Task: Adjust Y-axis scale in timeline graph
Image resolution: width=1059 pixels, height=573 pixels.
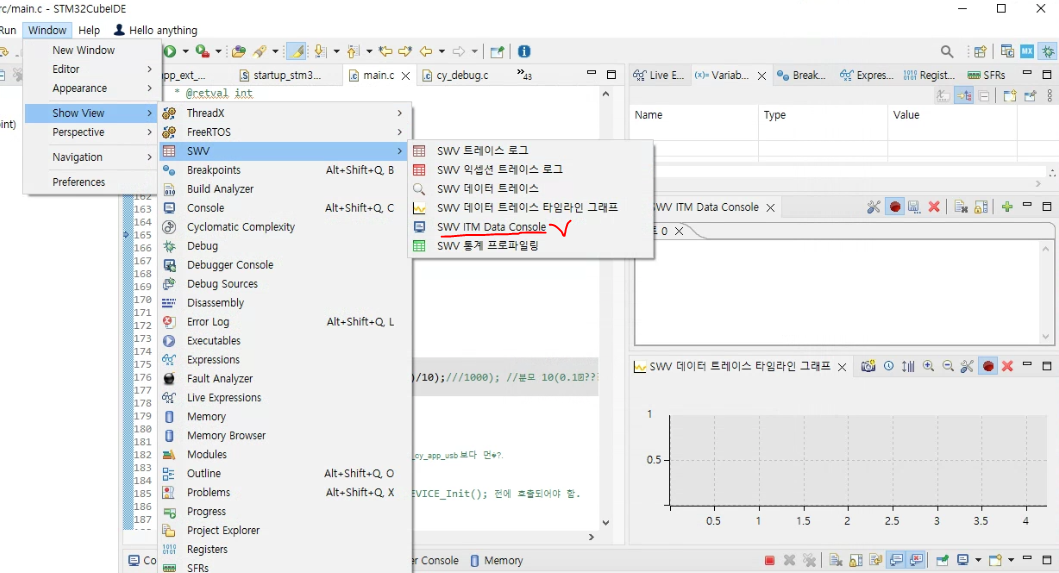Action: click(908, 366)
